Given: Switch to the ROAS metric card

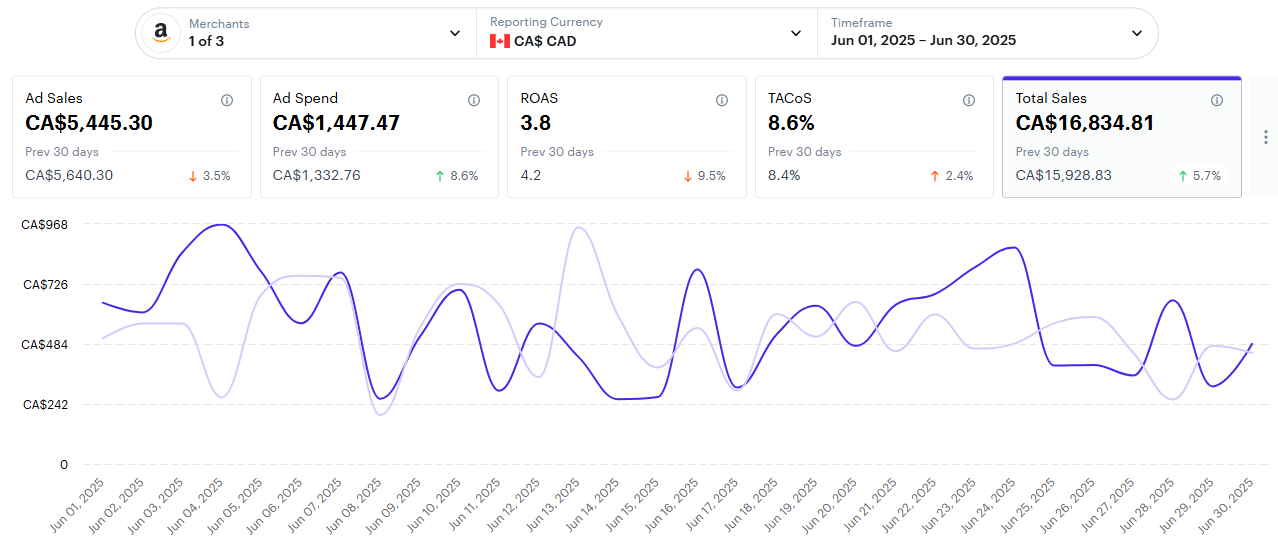Looking at the screenshot, I should (627, 137).
